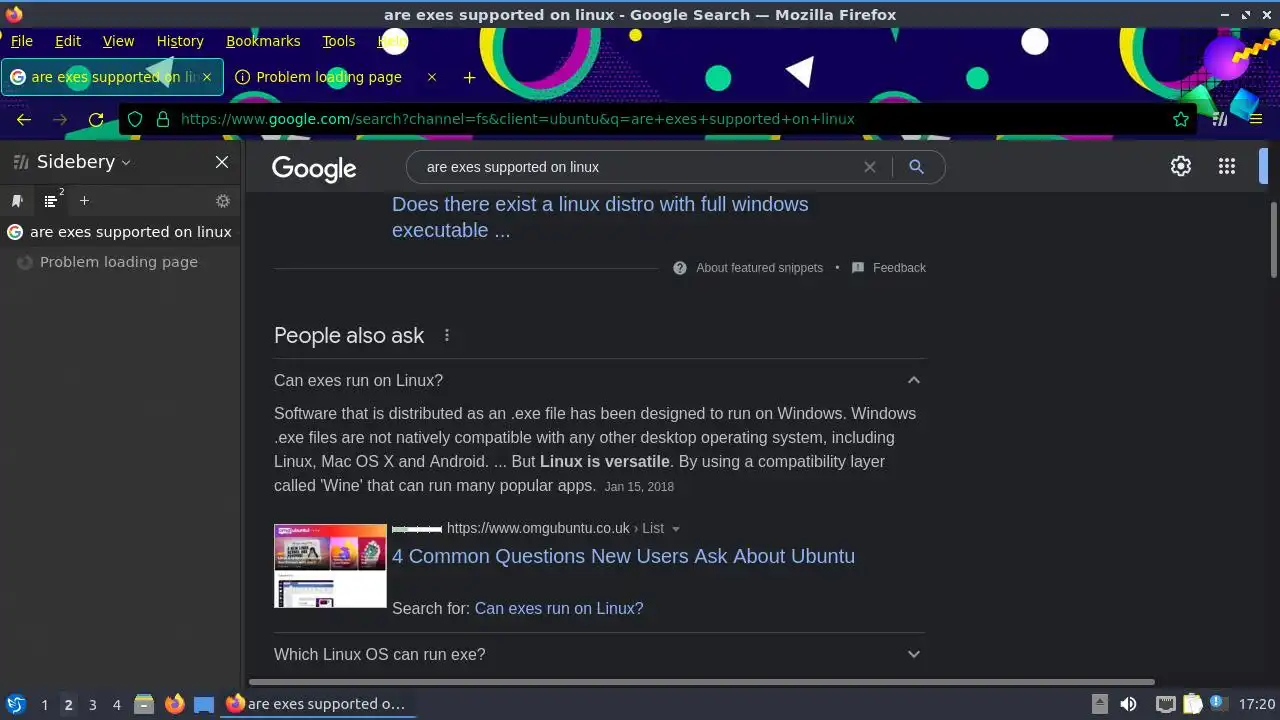Open the network monitor tray icon
Image resolution: width=1280 pixels, height=720 pixels.
1166,704
